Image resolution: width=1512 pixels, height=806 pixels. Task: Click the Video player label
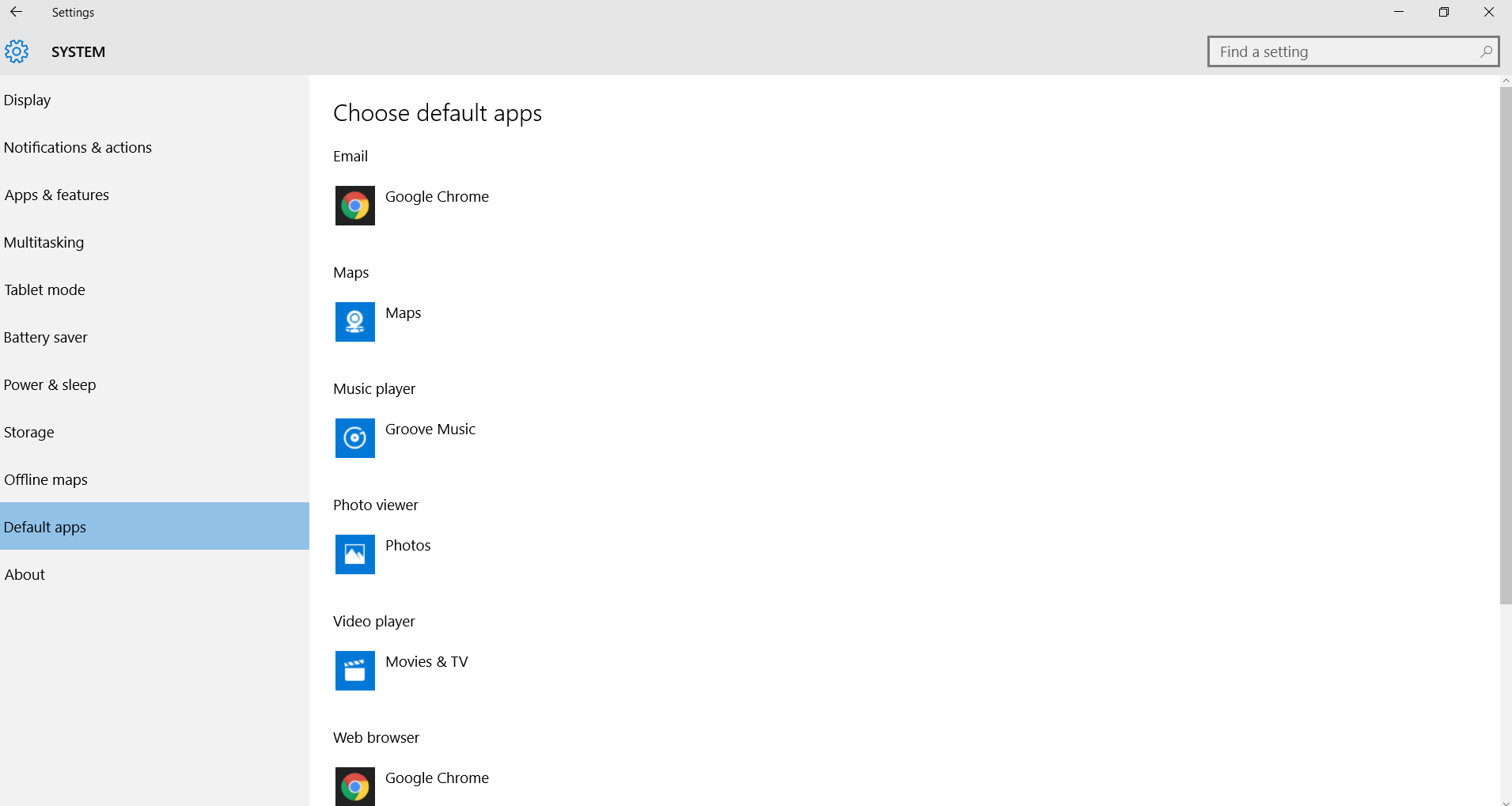pyautogui.click(x=374, y=622)
